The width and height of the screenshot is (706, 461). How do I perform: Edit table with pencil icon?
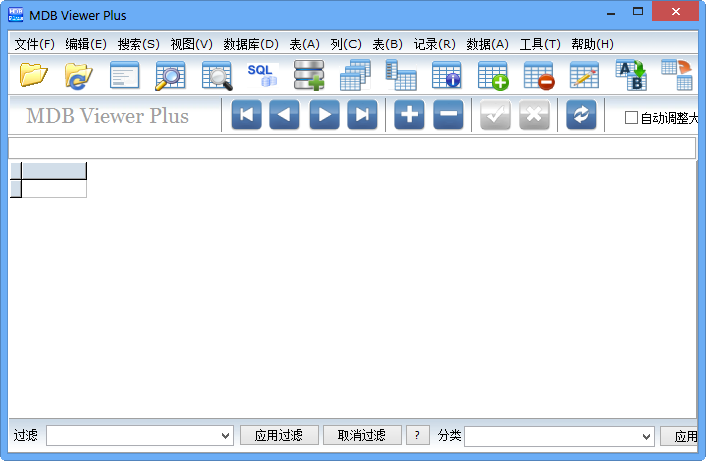[x=584, y=75]
